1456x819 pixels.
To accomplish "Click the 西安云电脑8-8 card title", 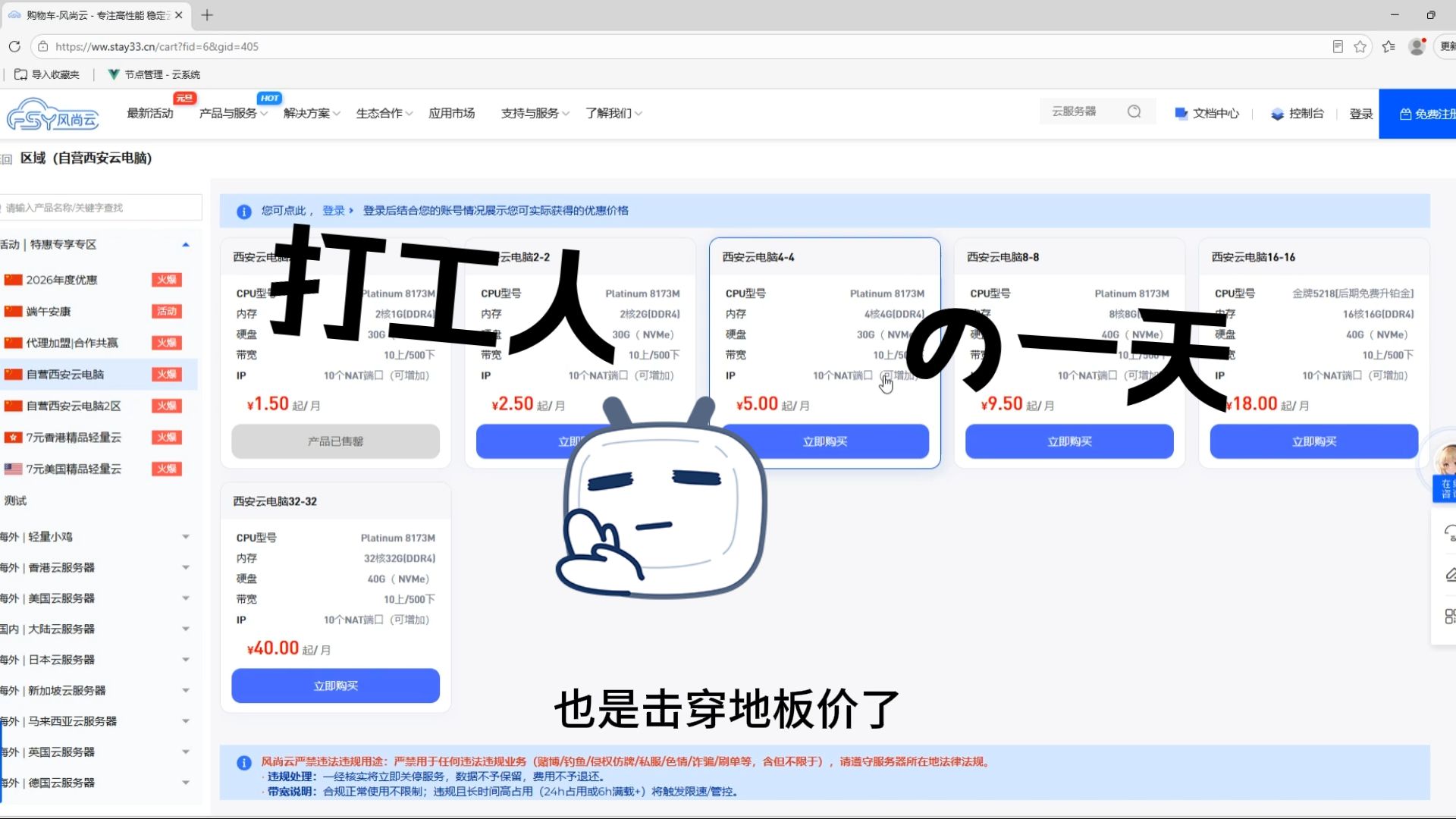I will 1003,257.
